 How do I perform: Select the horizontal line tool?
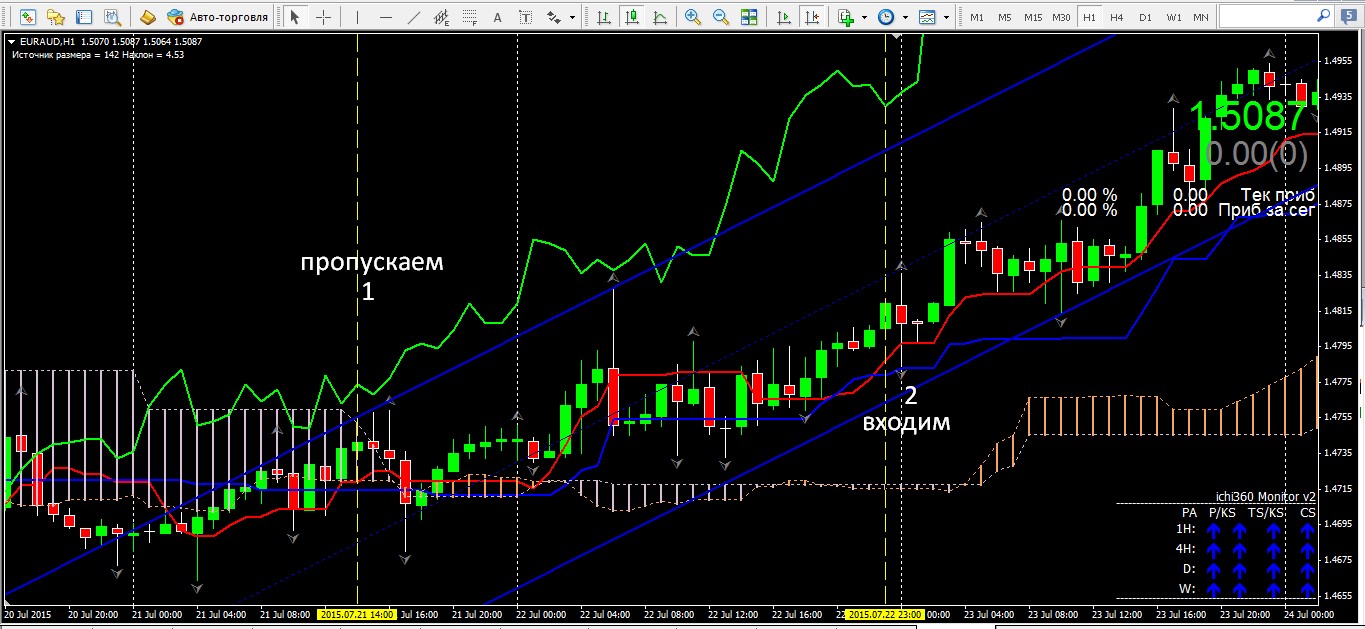click(x=385, y=17)
